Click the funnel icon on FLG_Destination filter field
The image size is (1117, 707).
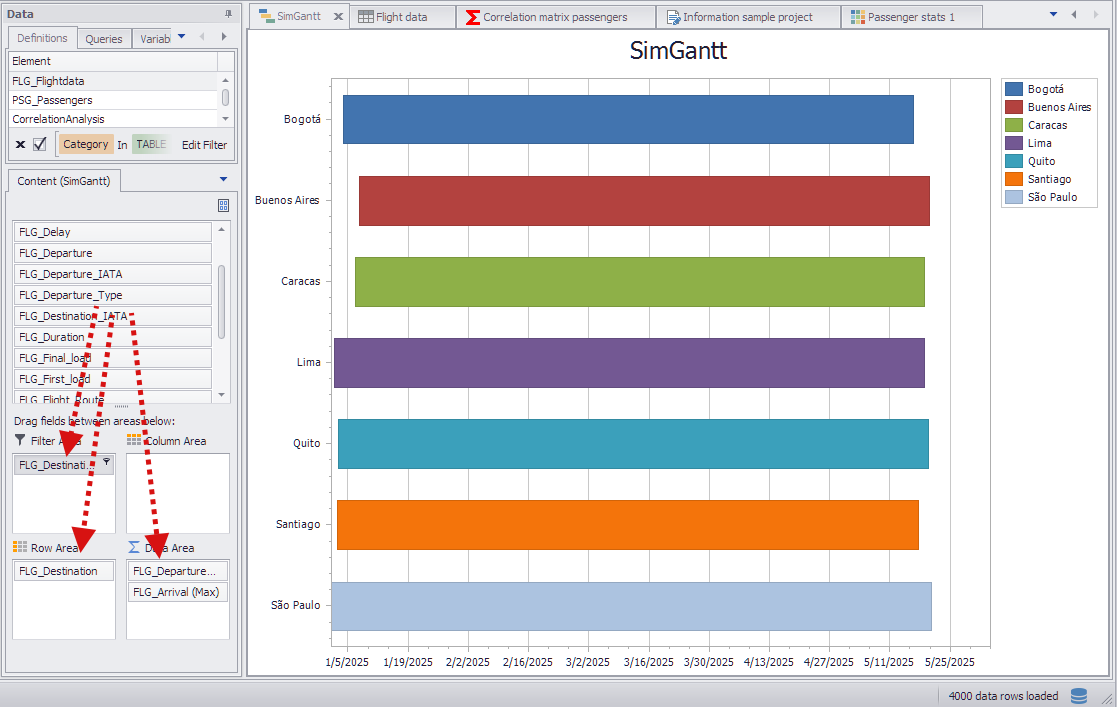tap(106, 463)
